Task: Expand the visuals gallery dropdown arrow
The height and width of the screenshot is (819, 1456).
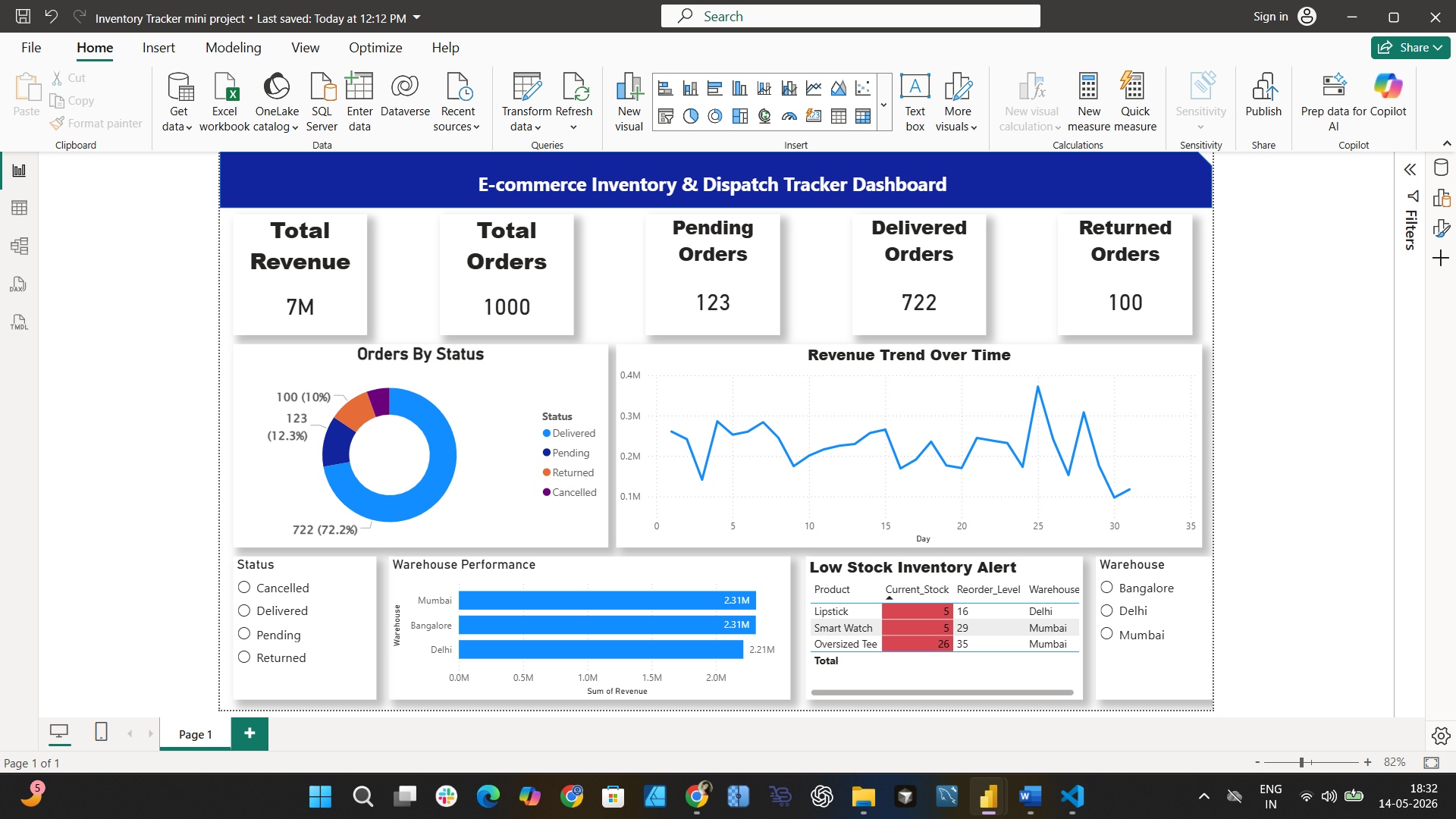Action: (x=884, y=105)
